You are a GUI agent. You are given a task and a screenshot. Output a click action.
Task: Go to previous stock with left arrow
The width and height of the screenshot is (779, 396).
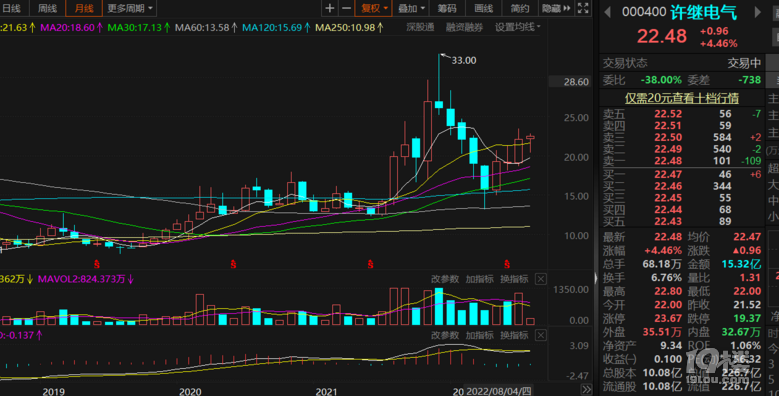click(x=608, y=12)
